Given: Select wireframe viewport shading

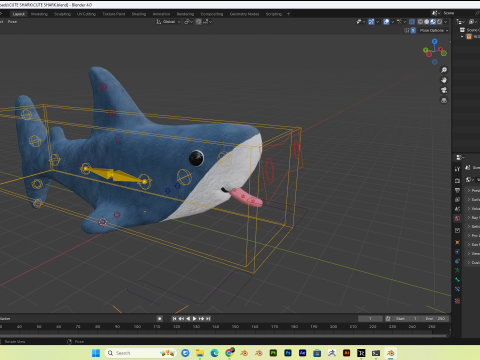Looking at the screenshot, I should click(x=420, y=22).
